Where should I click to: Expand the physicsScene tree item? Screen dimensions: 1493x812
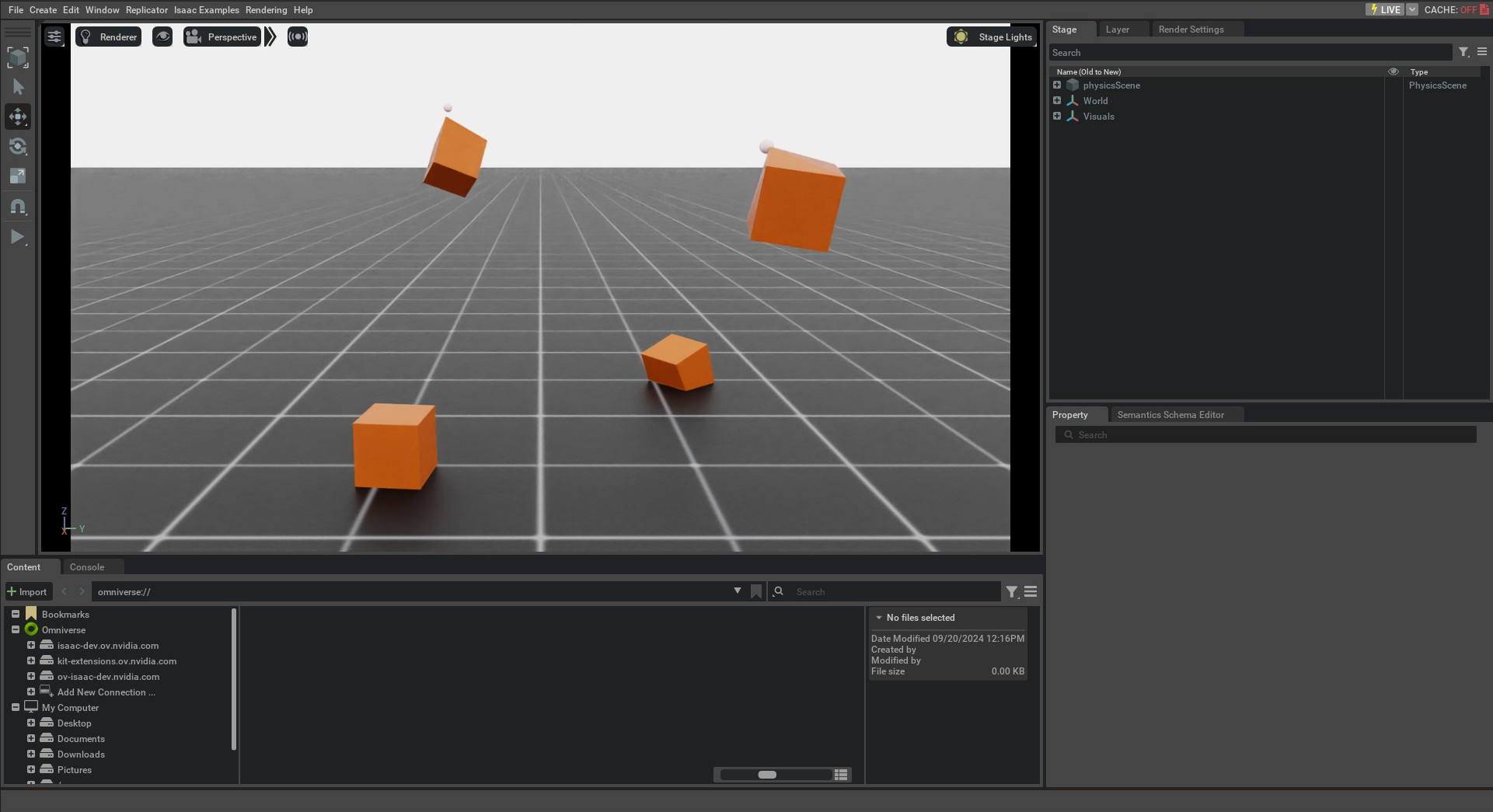click(1057, 85)
